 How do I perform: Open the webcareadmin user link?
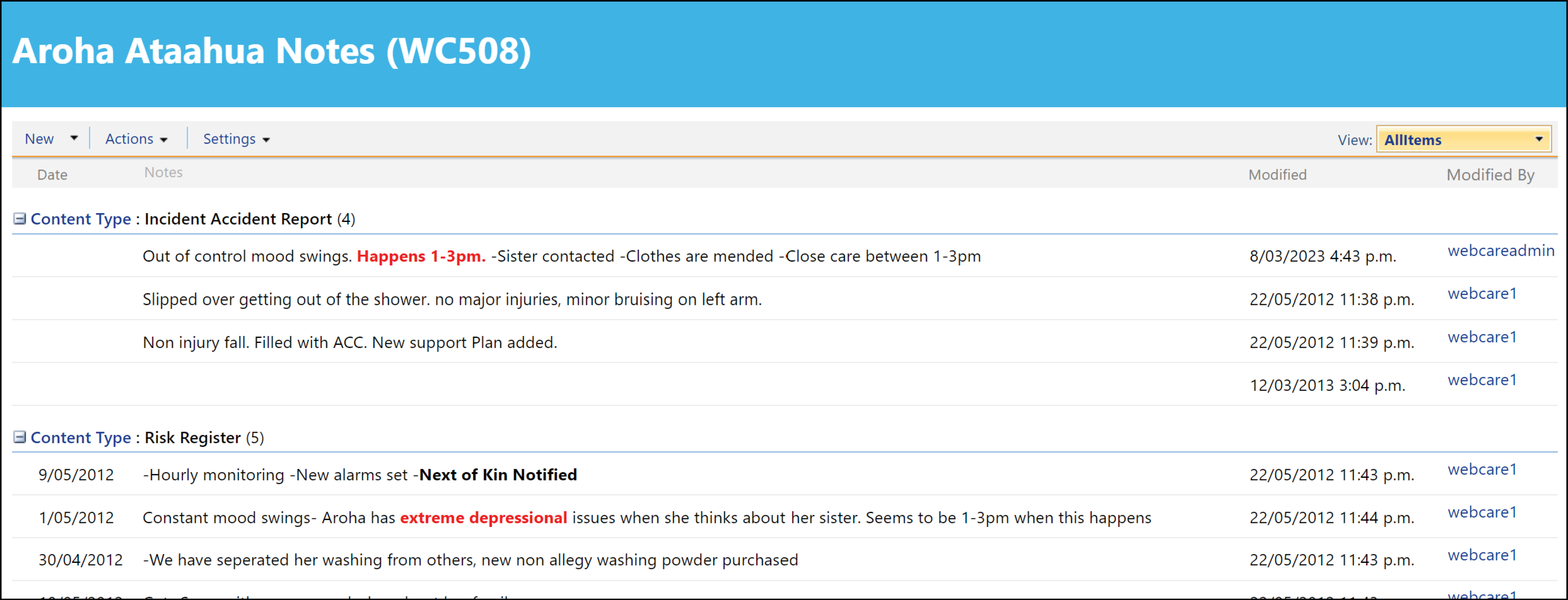(x=1500, y=250)
